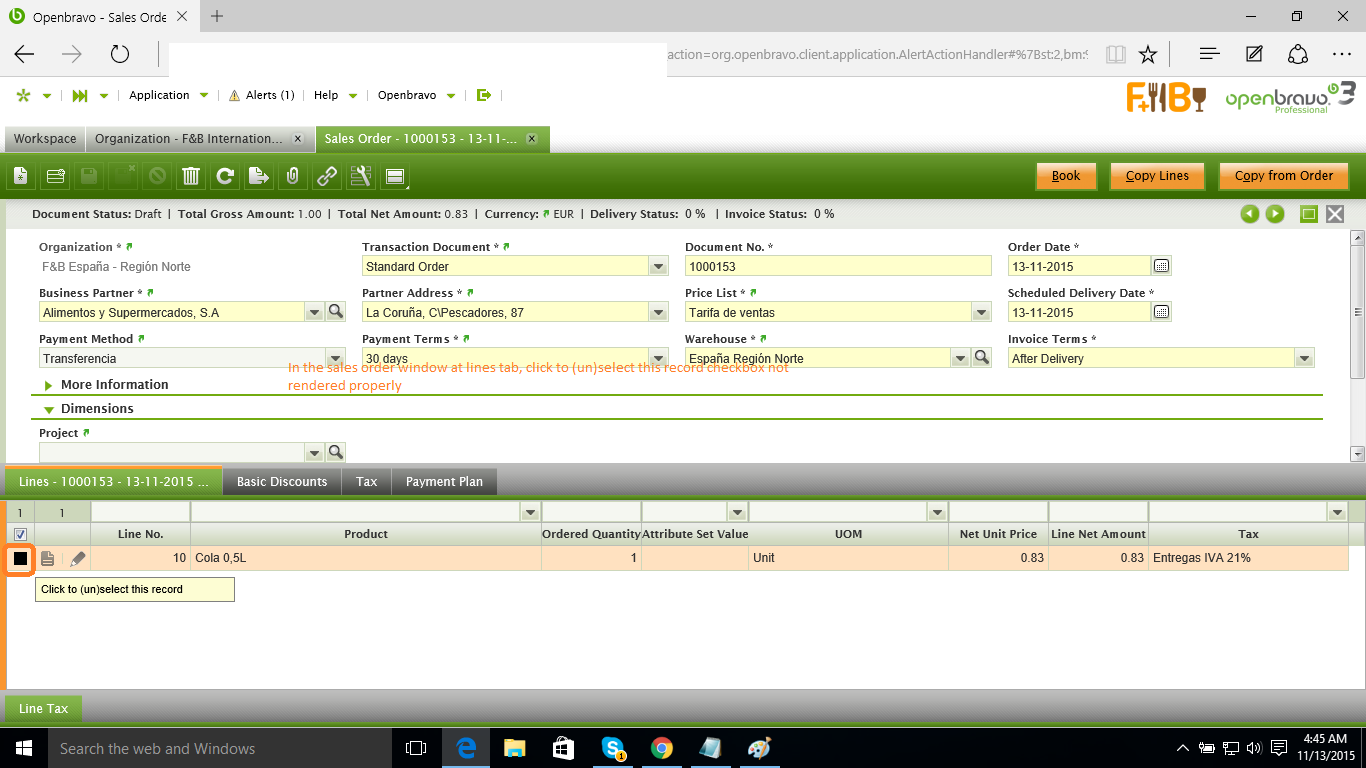Click the pencil edit icon on Cola row
This screenshot has height=768, width=1366.
[x=77, y=558]
